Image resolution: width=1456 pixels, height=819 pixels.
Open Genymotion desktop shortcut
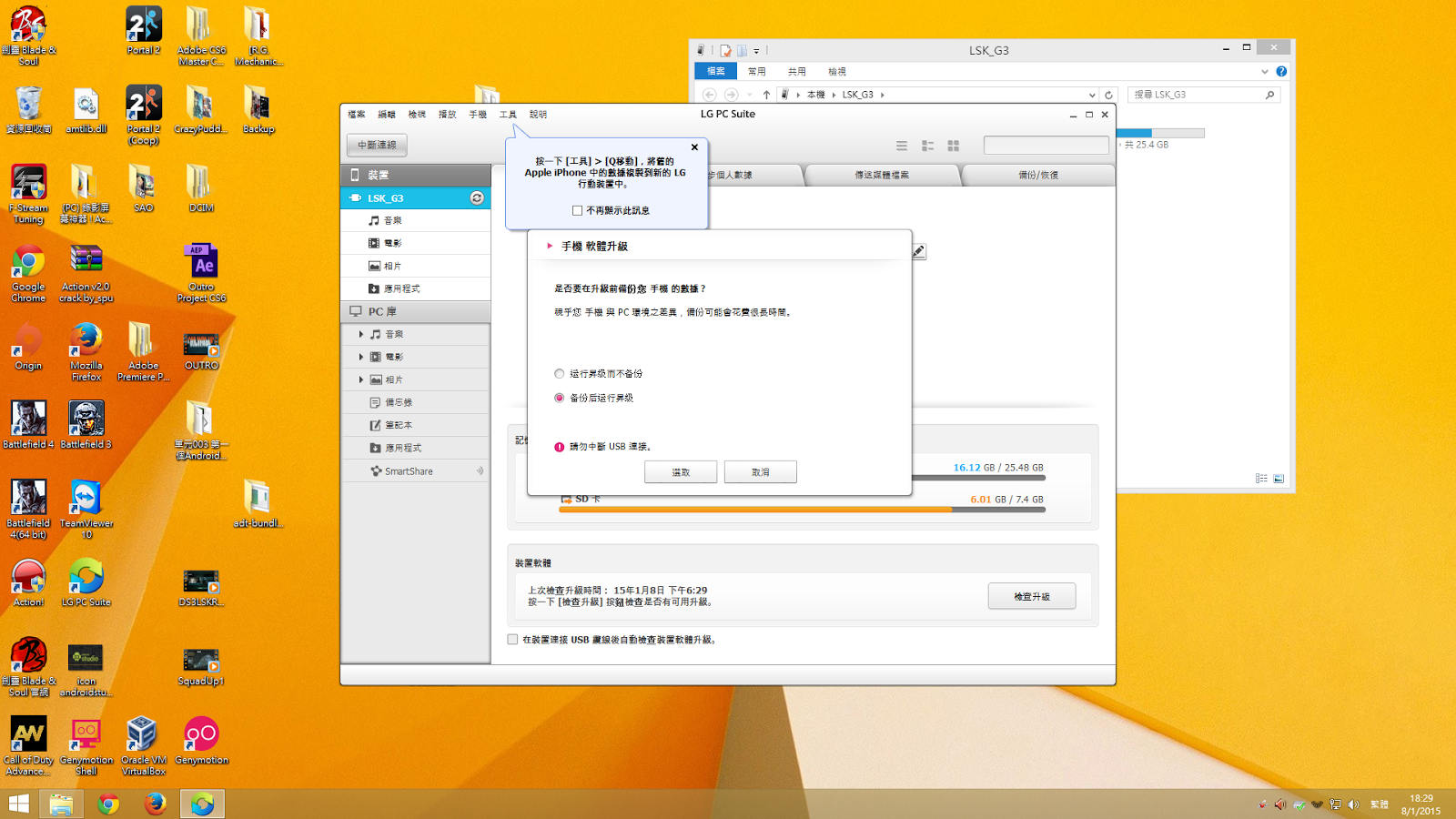pos(201,740)
